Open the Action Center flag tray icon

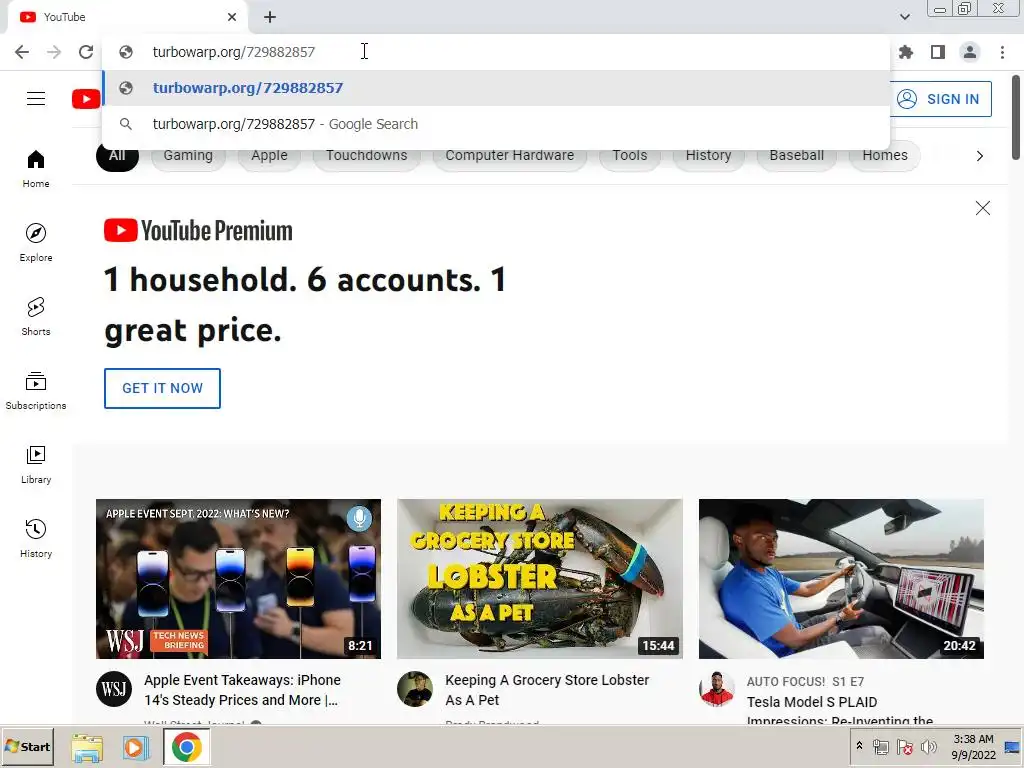(904, 747)
